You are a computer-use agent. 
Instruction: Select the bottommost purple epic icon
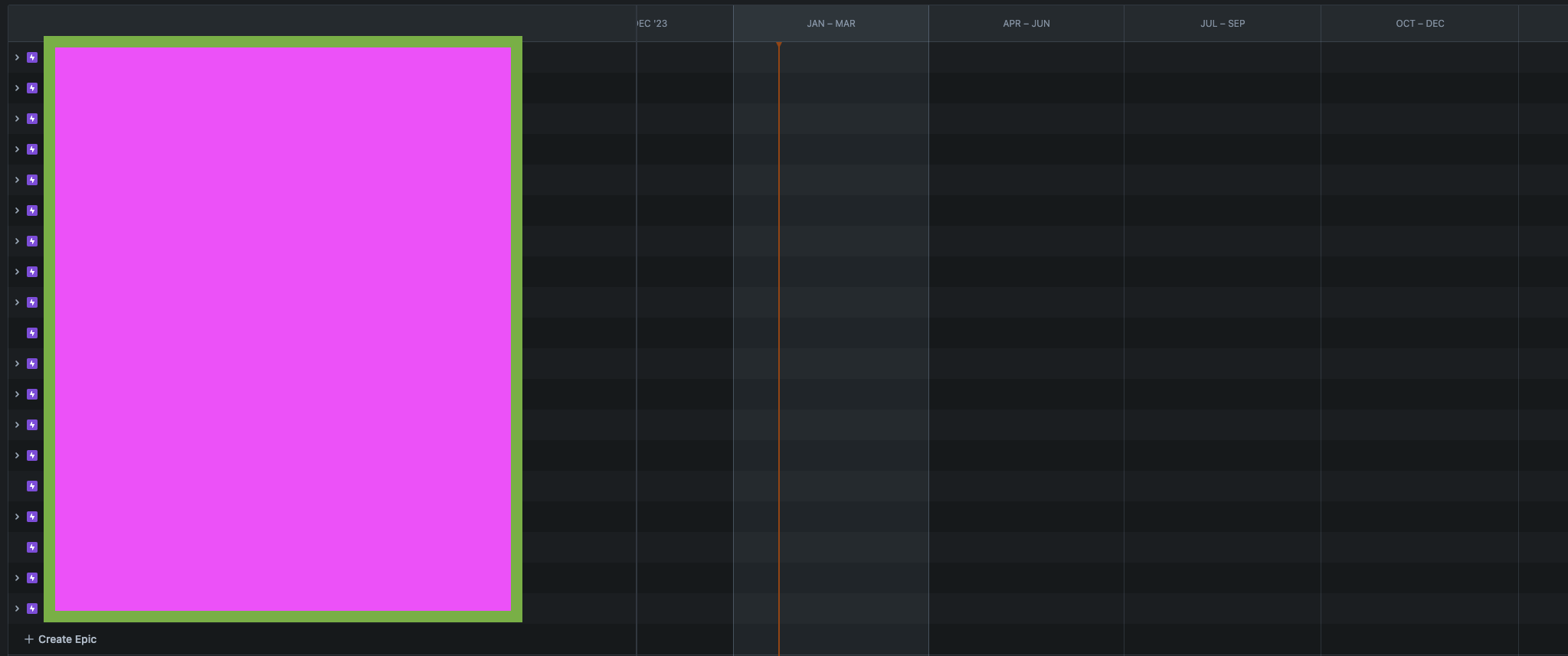point(32,609)
